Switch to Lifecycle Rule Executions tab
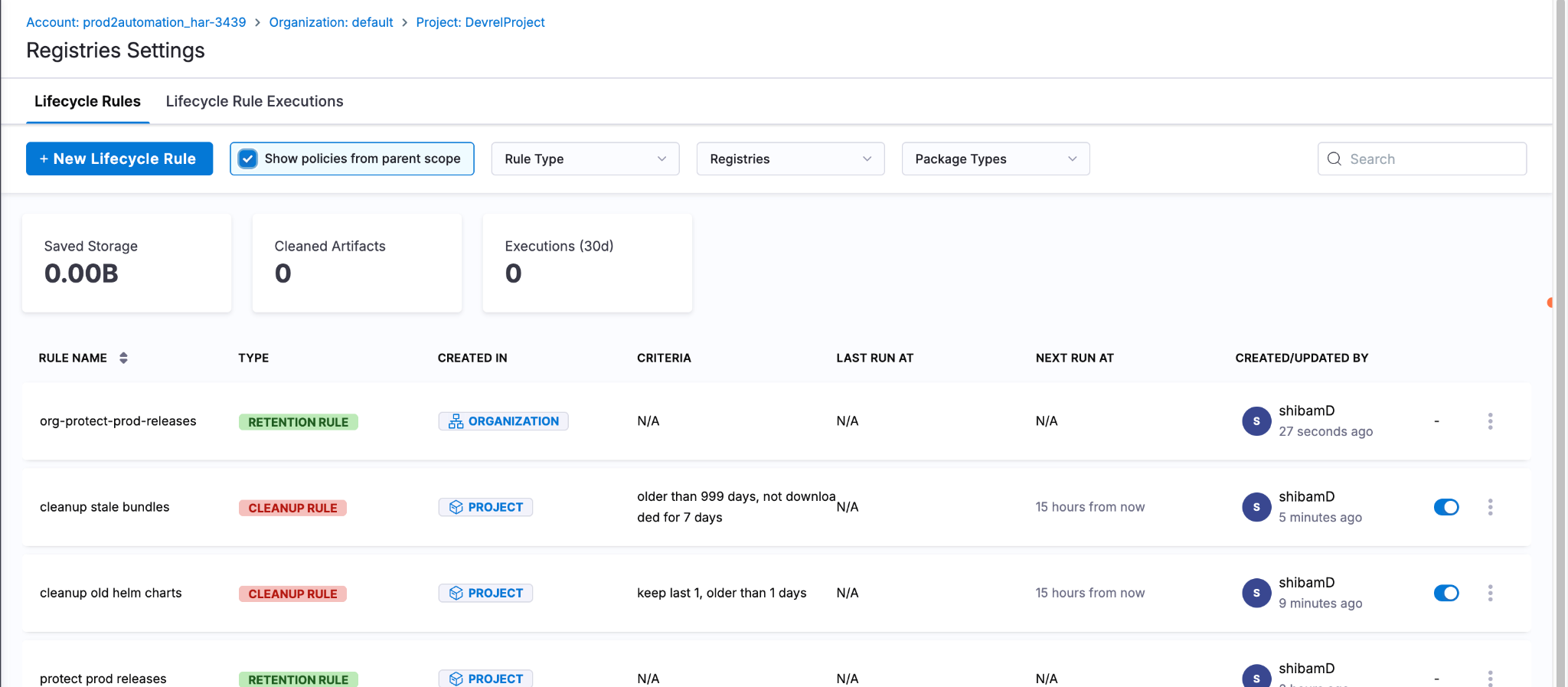This screenshot has width=1568, height=687. coord(254,101)
